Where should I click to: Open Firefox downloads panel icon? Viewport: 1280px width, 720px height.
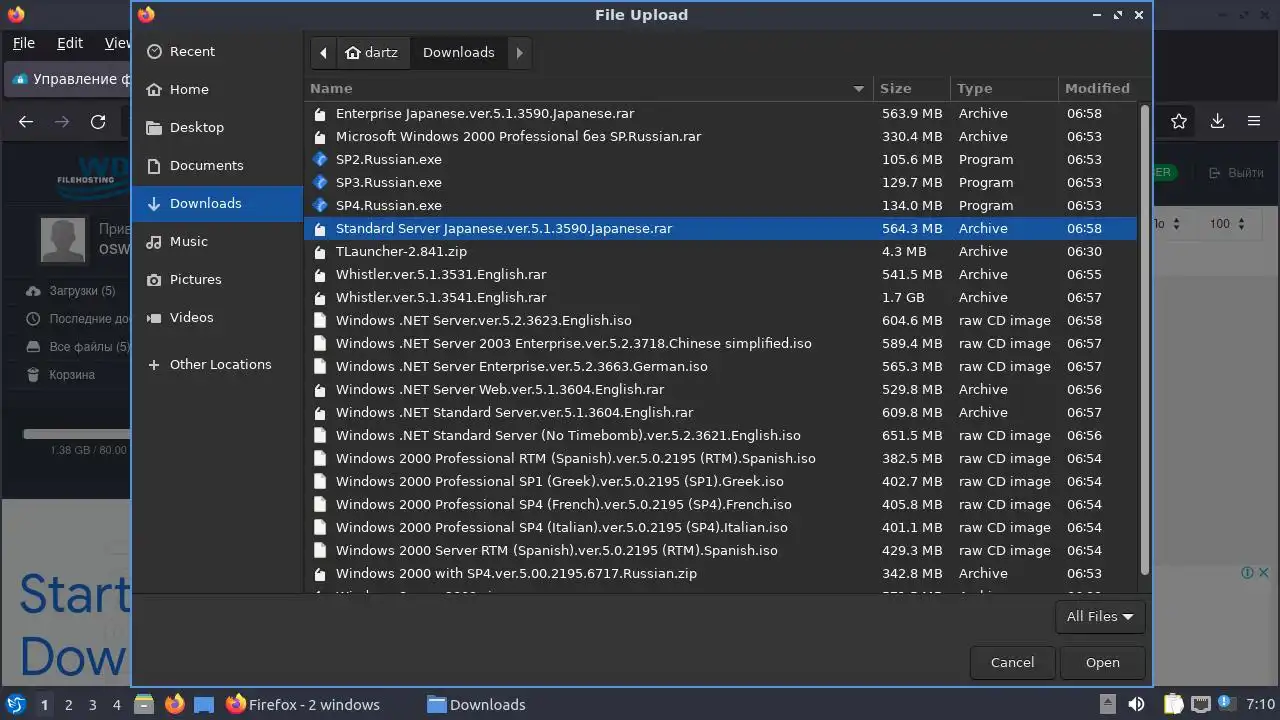click(1217, 121)
